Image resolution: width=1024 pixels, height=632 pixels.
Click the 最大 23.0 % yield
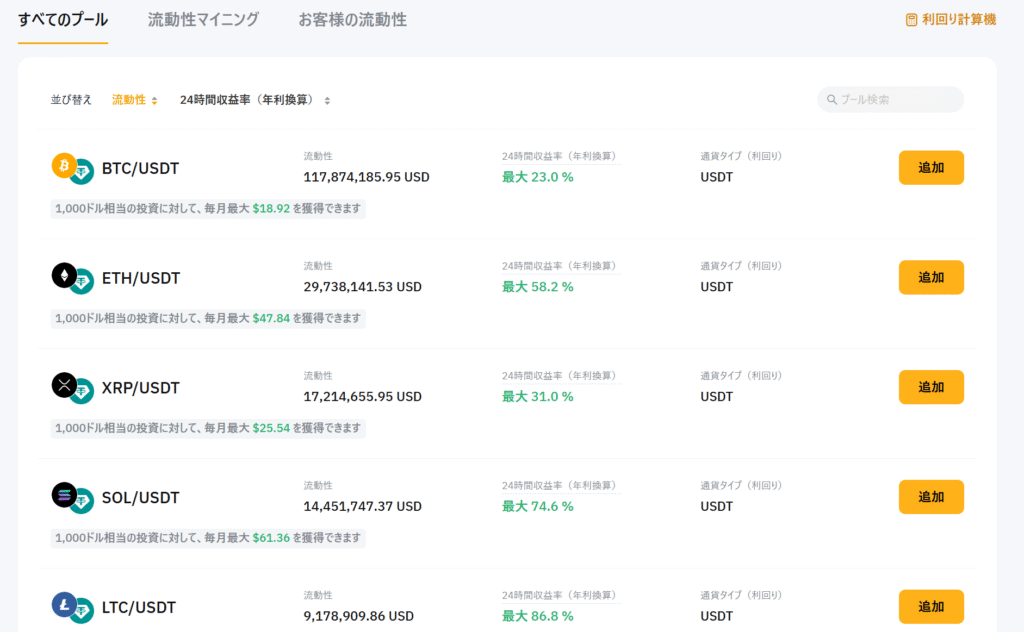point(537,177)
